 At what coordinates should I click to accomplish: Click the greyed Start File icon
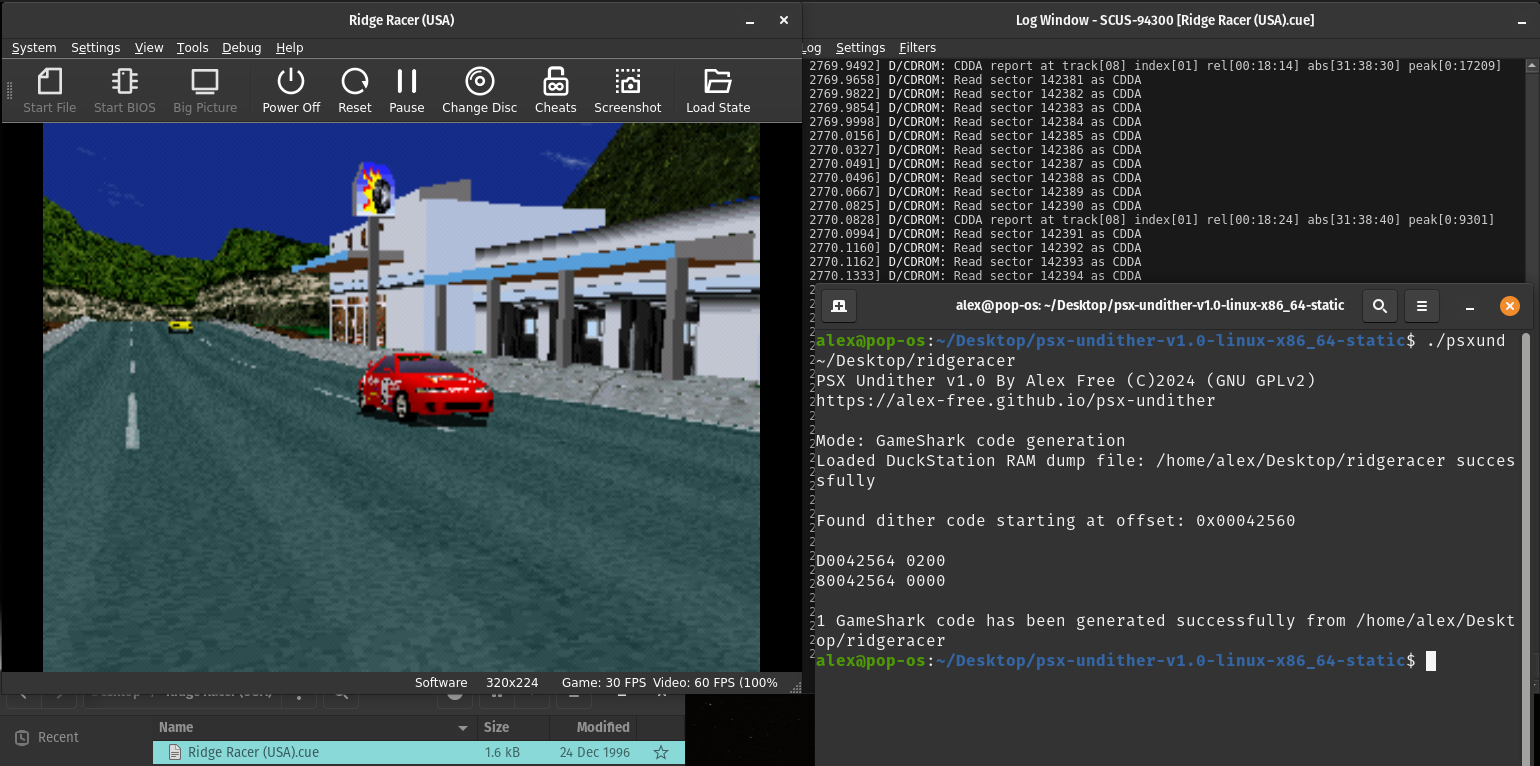pyautogui.click(x=50, y=82)
